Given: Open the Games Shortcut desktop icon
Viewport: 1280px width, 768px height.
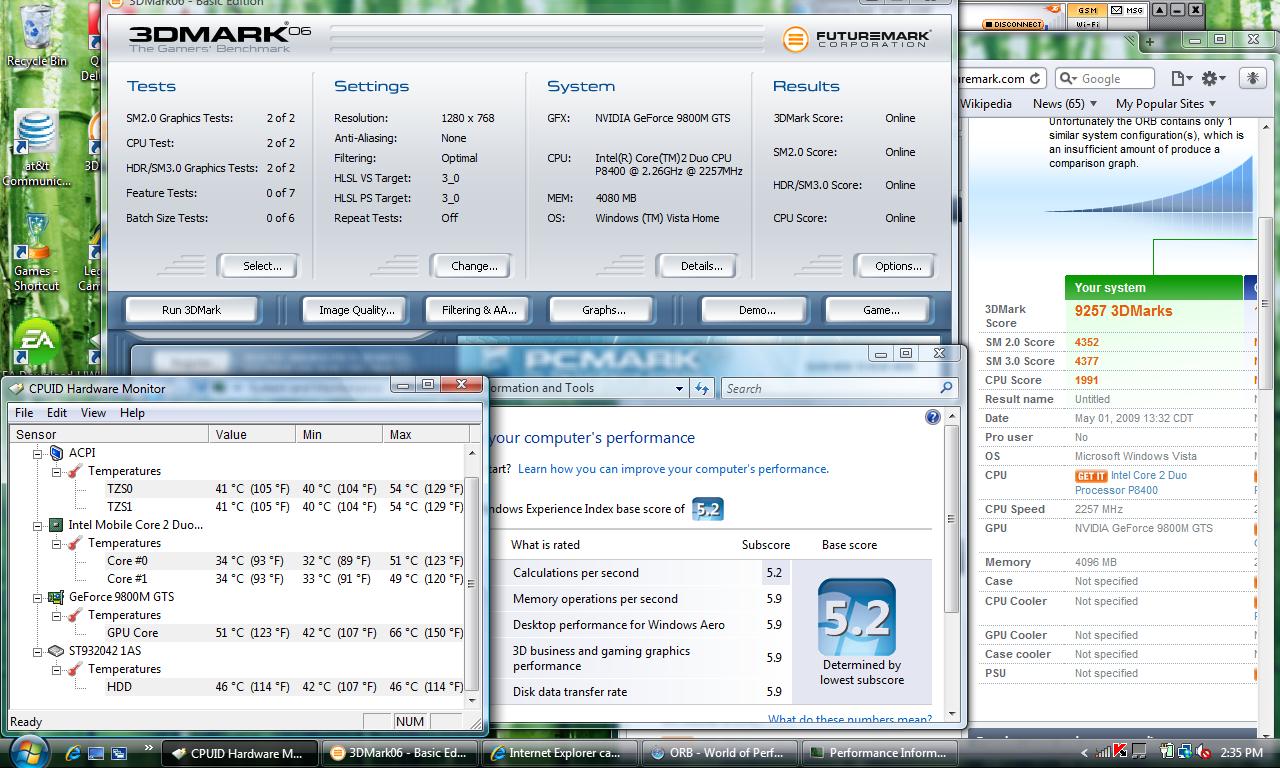Looking at the screenshot, I should tap(36, 253).
